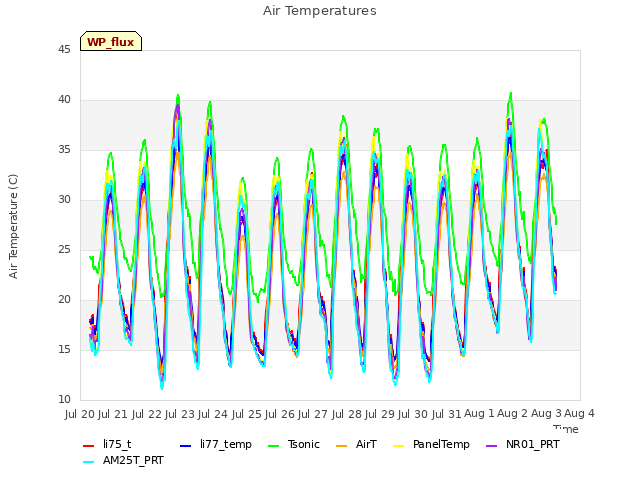Click the PanelTemp yellow legend marker

pyautogui.click(x=398, y=446)
